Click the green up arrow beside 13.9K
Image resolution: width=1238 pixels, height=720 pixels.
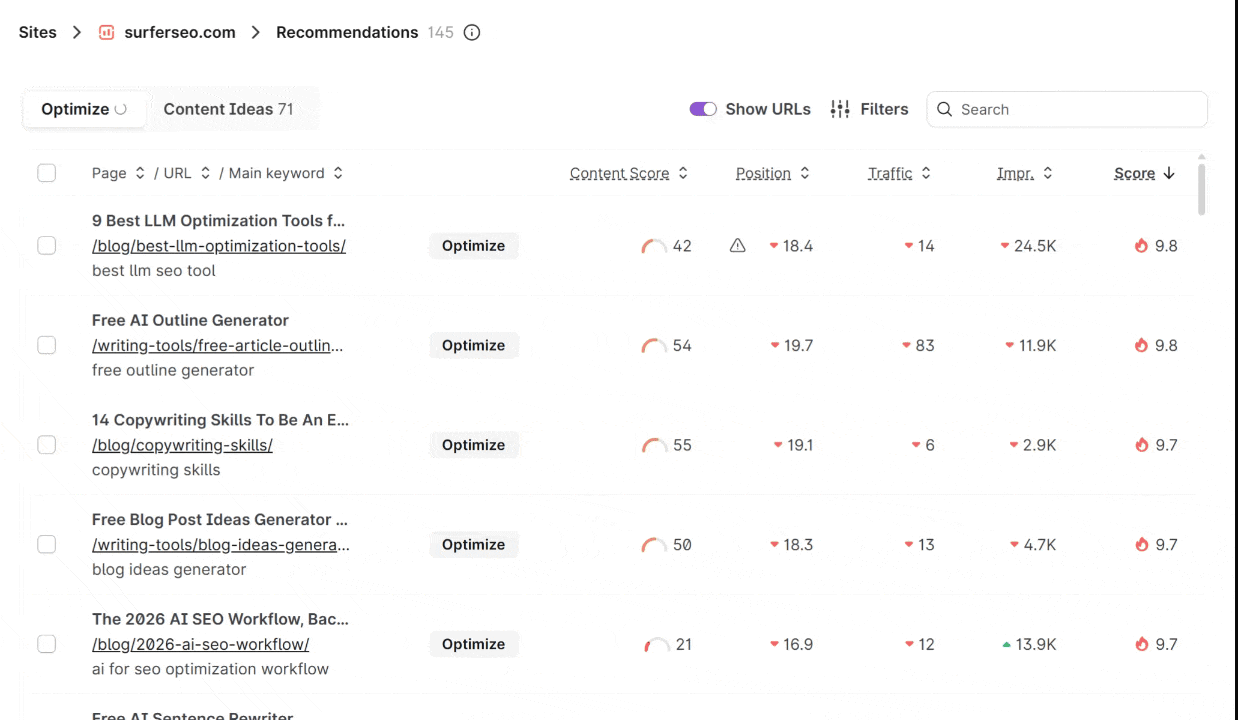(x=1006, y=645)
